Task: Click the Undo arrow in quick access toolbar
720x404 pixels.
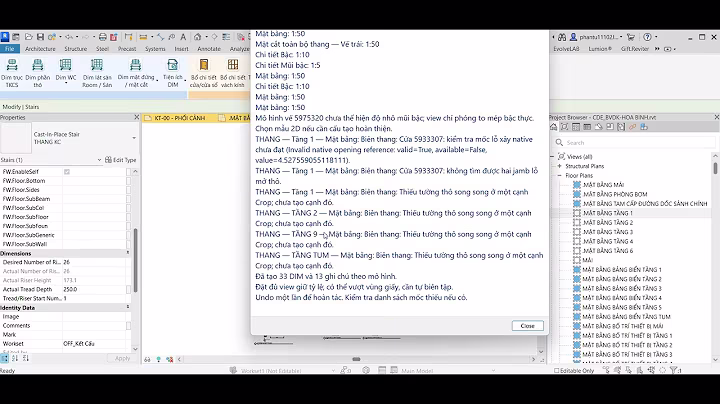Action: tap(69, 37)
